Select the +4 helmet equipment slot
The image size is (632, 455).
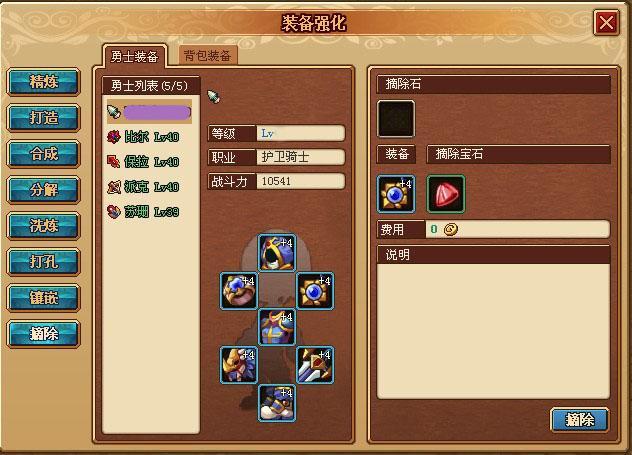276,253
